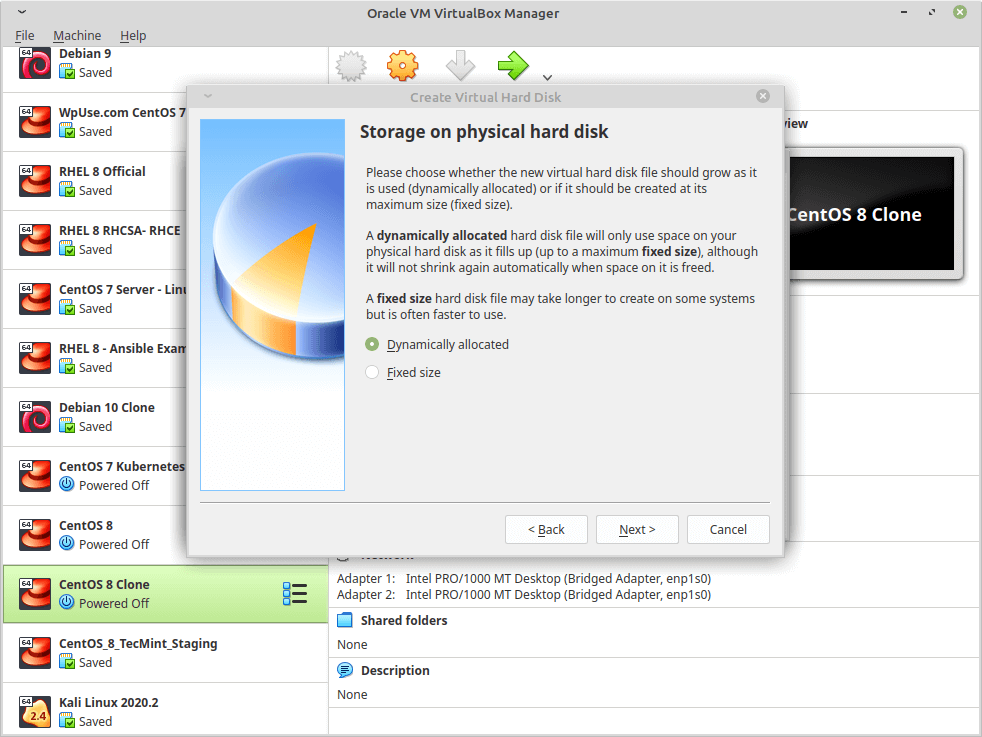Select the Kali Linux 2020.2 entry name
This screenshot has height=737, width=982.
coord(108,703)
